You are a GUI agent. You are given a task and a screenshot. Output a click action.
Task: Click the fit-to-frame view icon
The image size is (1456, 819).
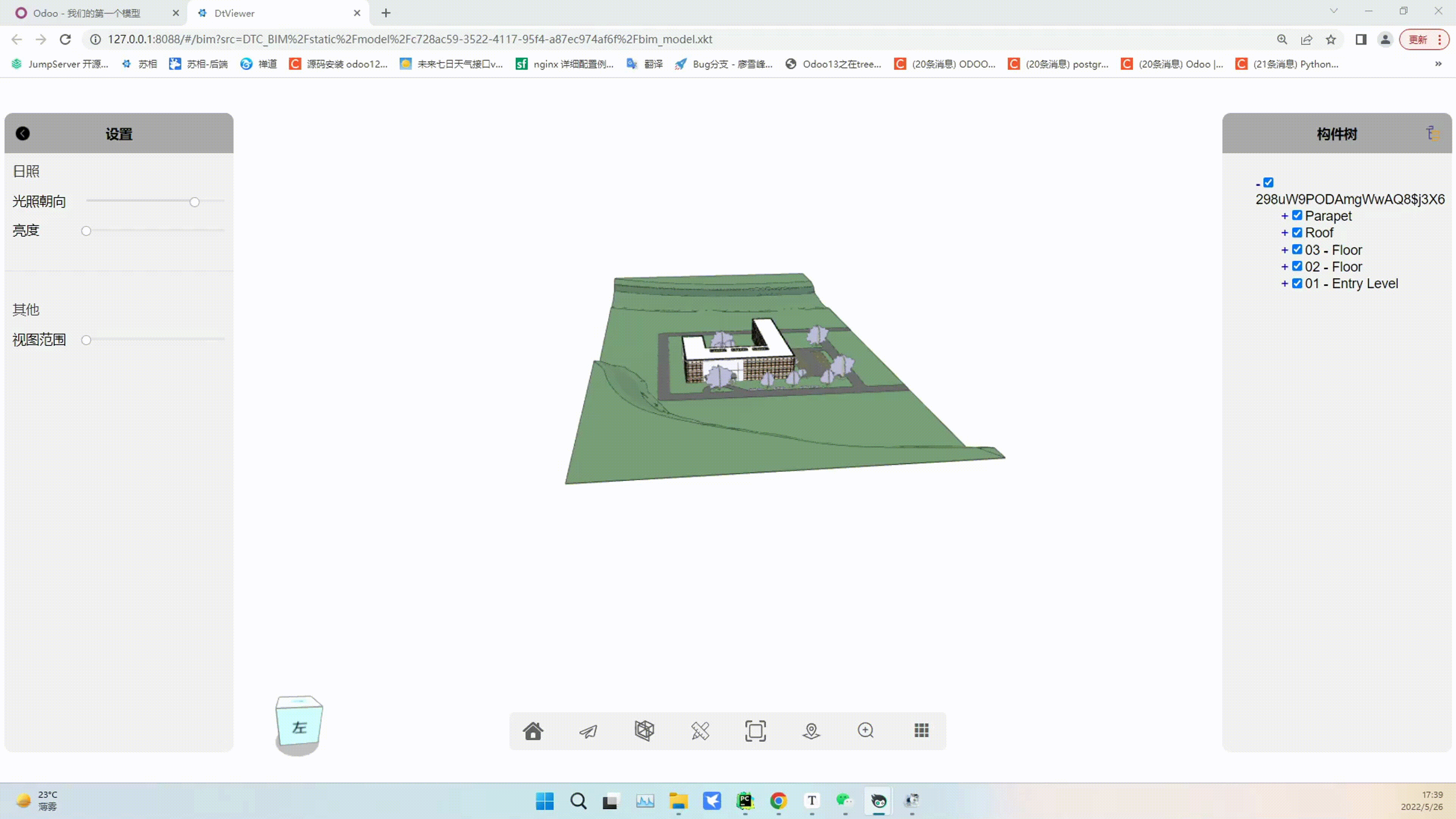click(x=755, y=731)
